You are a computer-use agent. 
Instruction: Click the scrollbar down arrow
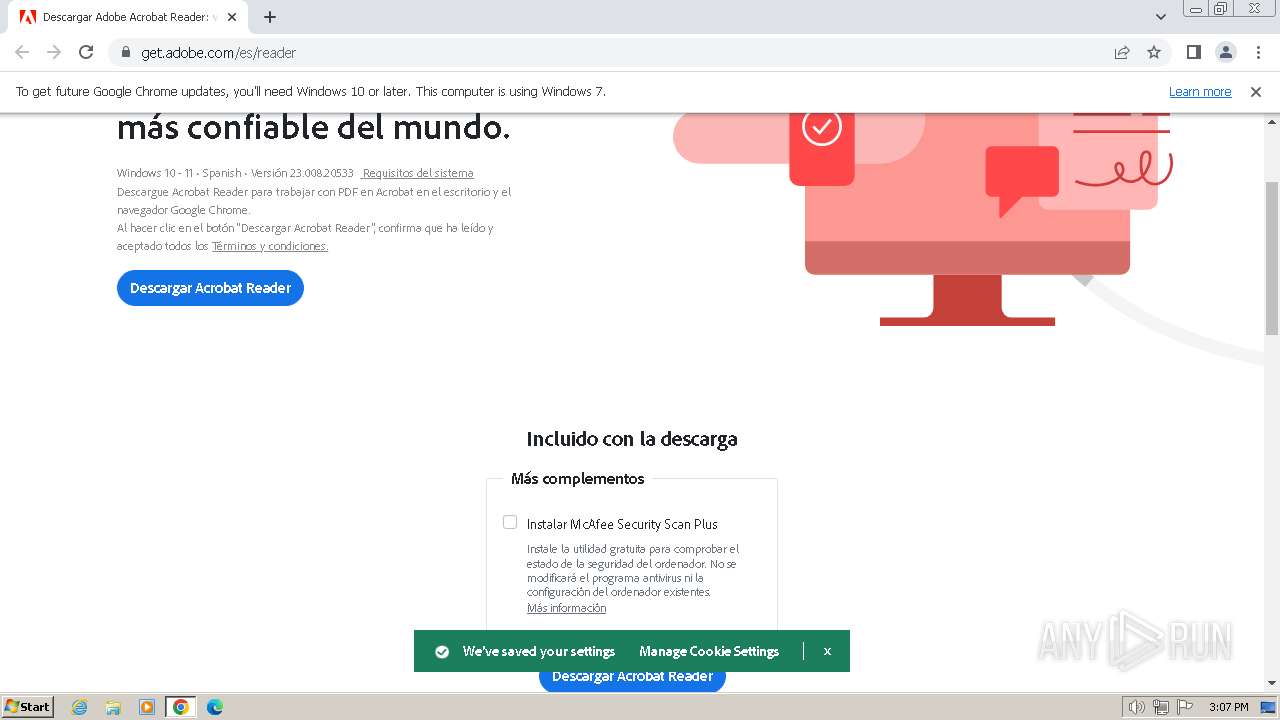tap(1272, 683)
